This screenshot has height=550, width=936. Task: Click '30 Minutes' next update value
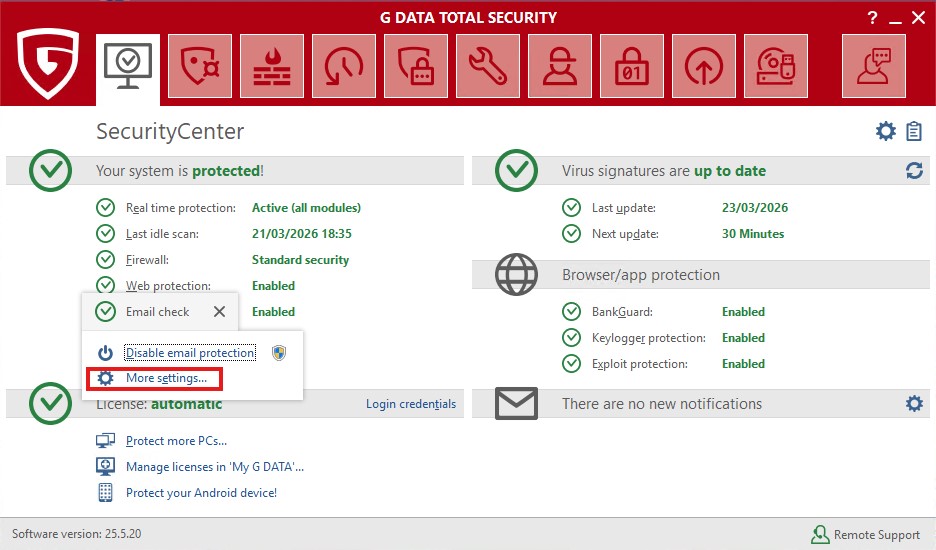point(753,233)
